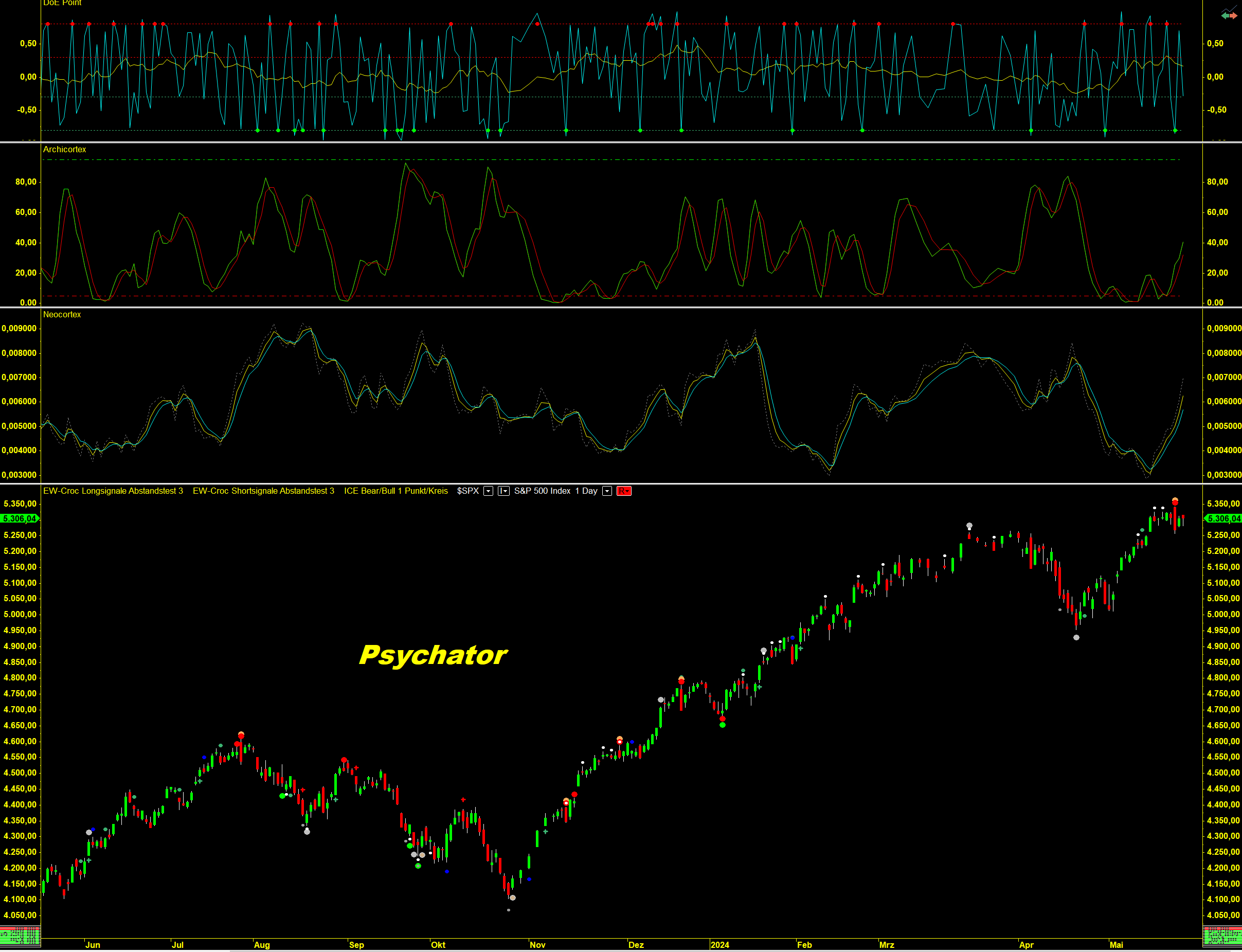
Task: Click ICE Bear/Bull 1 Punkt/Kreis label
Action: [395, 491]
